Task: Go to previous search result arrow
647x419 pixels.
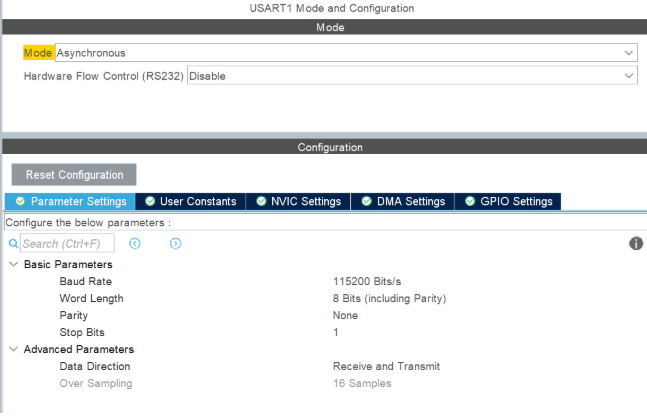Action: [135, 244]
